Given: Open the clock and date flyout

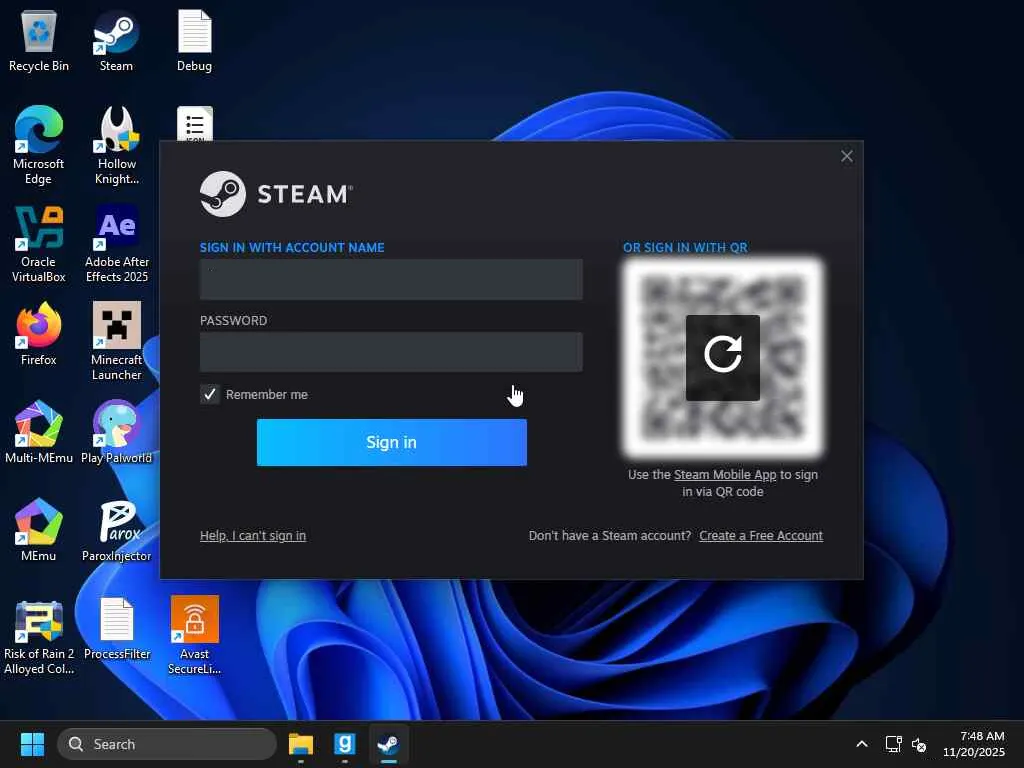Looking at the screenshot, I should 973,744.
